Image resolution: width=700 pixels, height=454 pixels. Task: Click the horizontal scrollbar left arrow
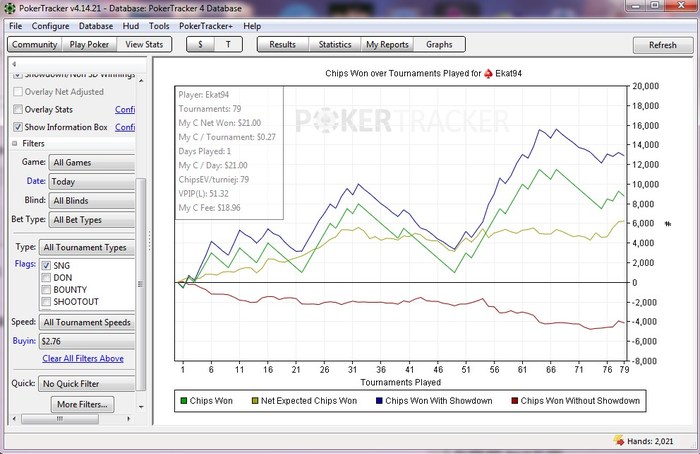coord(14,419)
